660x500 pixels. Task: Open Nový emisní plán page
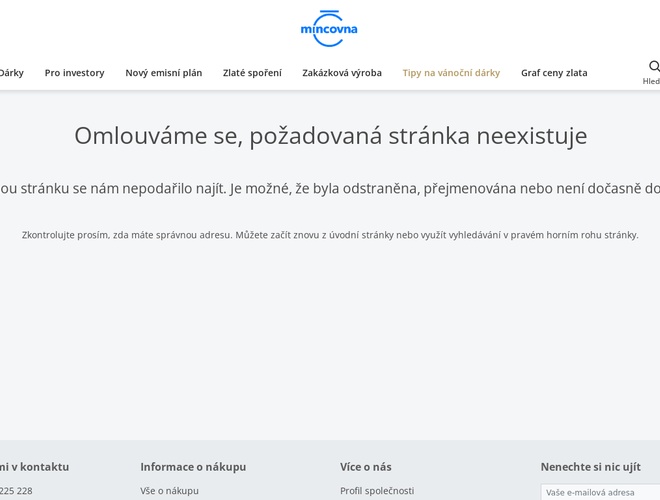163,73
